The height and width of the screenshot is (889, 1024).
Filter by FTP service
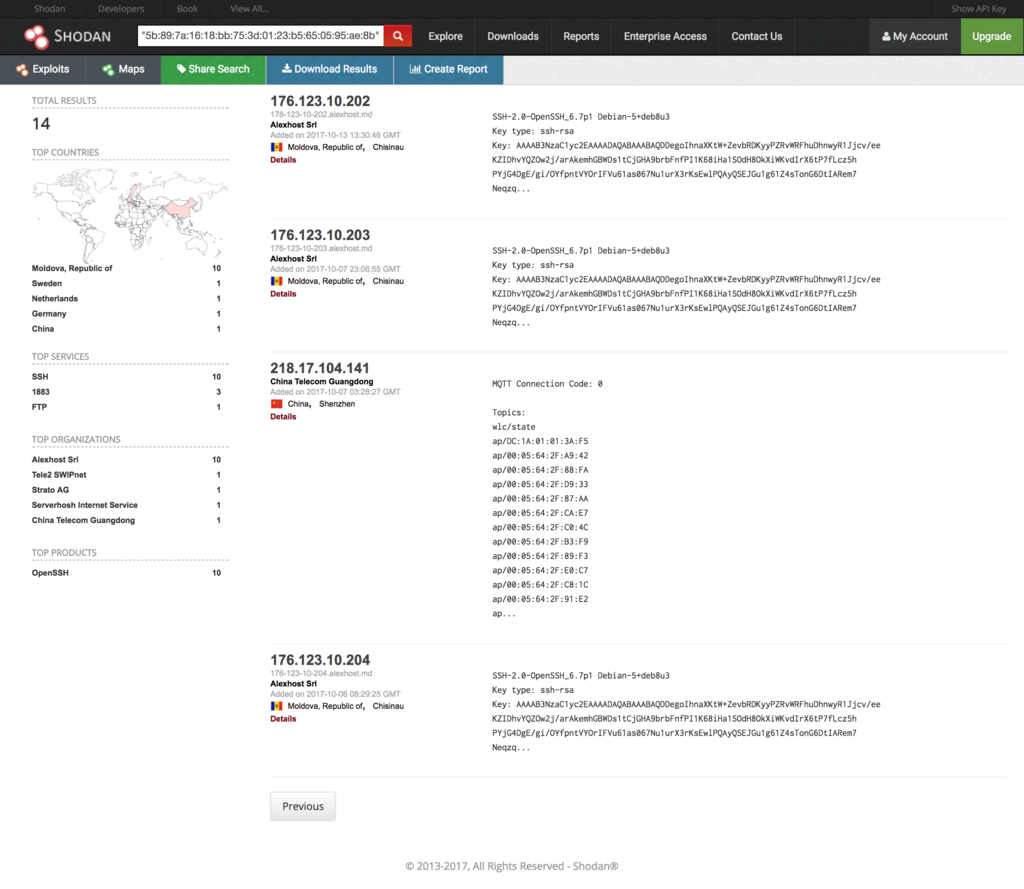pyautogui.click(x=39, y=407)
